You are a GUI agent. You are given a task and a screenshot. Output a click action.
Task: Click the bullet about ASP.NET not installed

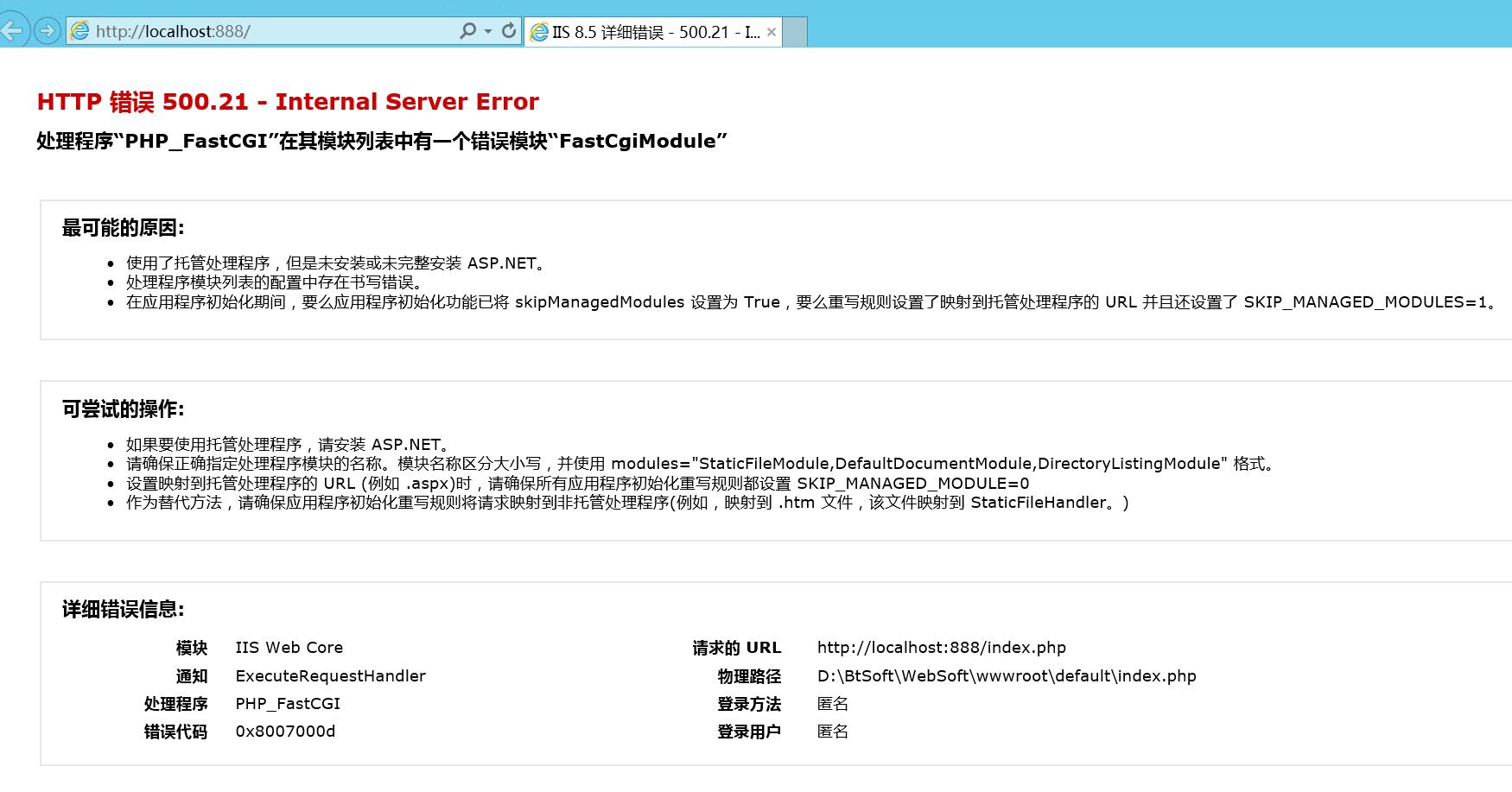[x=338, y=263]
